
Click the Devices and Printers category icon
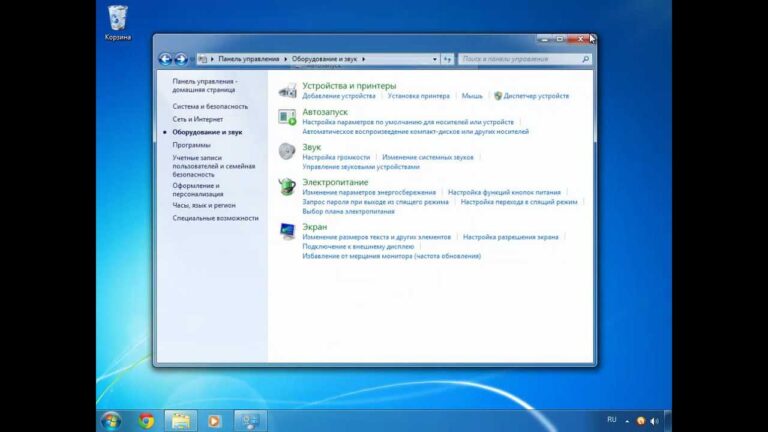(287, 90)
